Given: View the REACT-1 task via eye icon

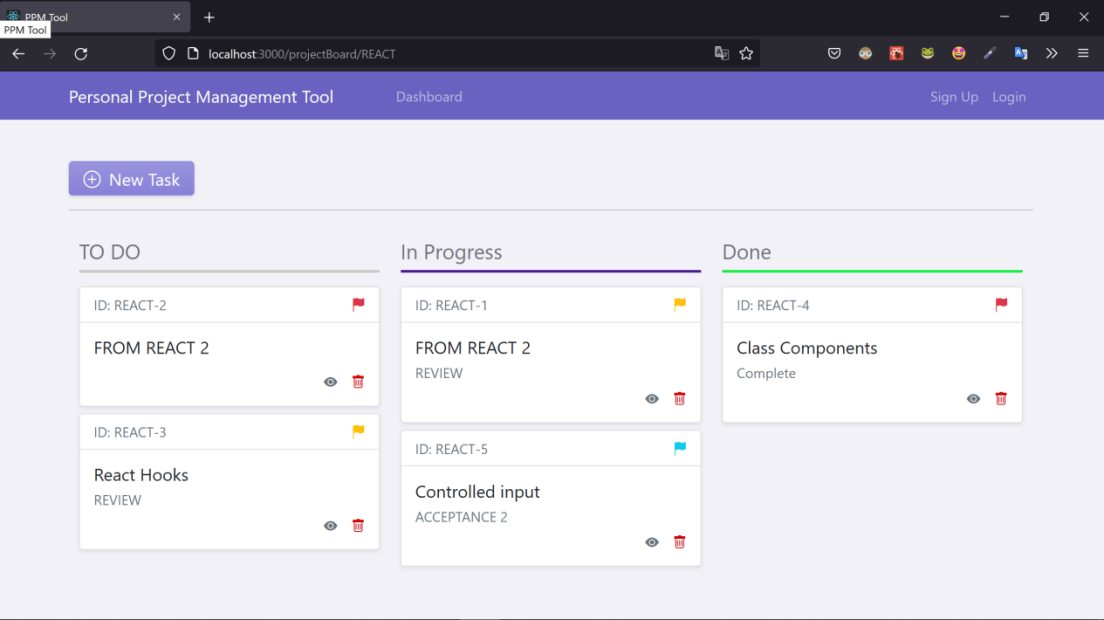Looking at the screenshot, I should click(x=652, y=399).
